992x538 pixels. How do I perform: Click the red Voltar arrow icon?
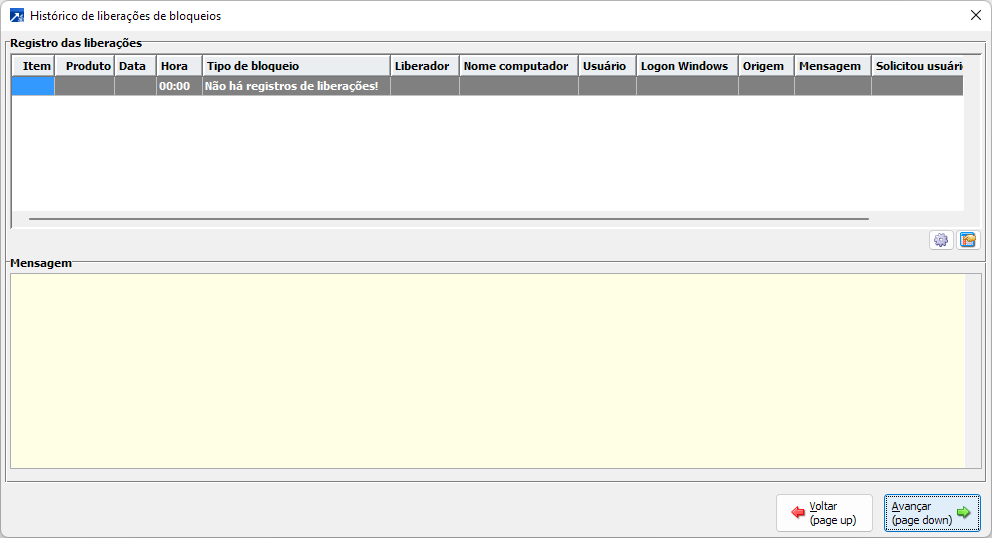798,513
